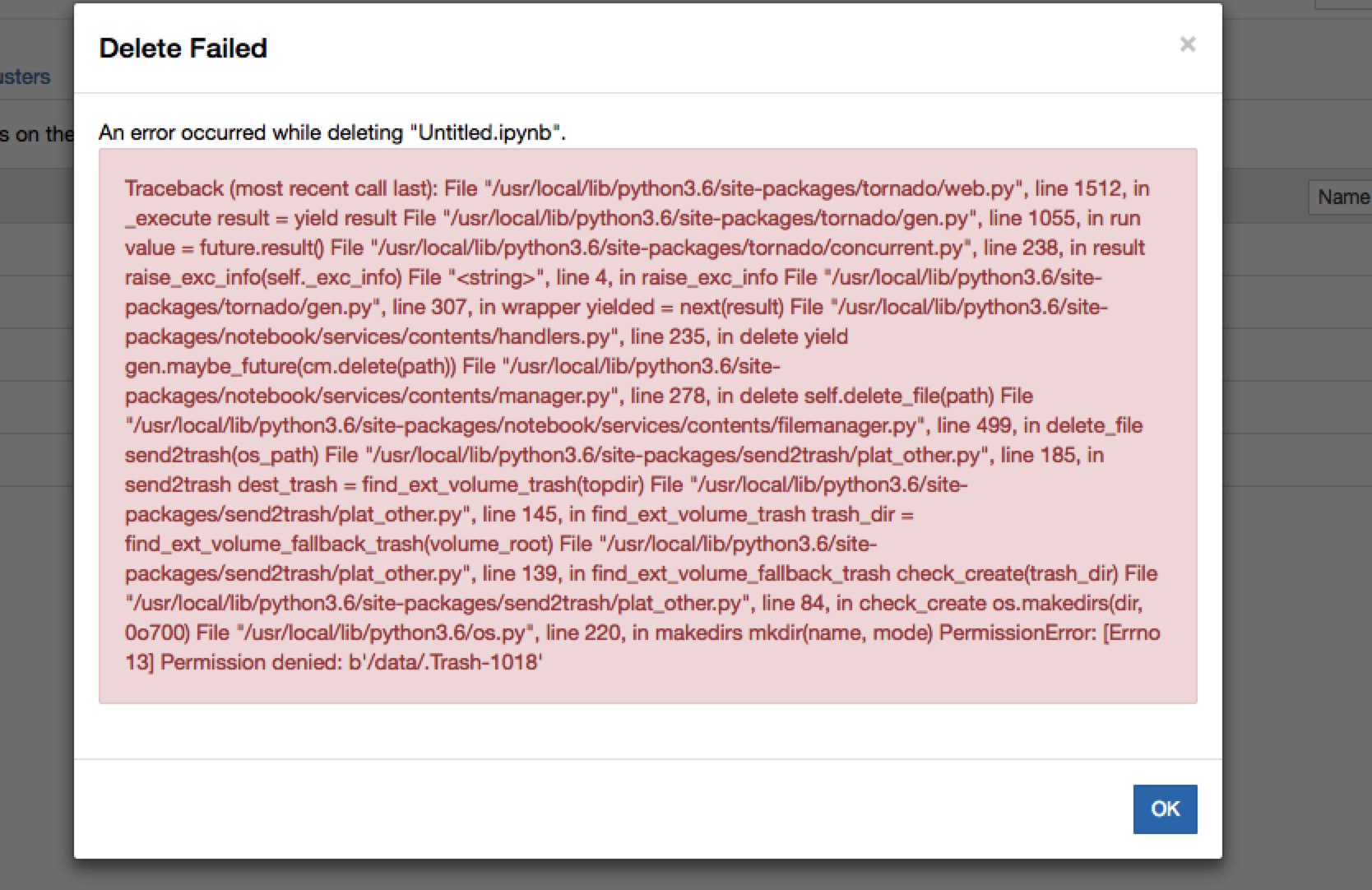
Task: Click the OK button to dismiss the error
Action: point(1165,809)
